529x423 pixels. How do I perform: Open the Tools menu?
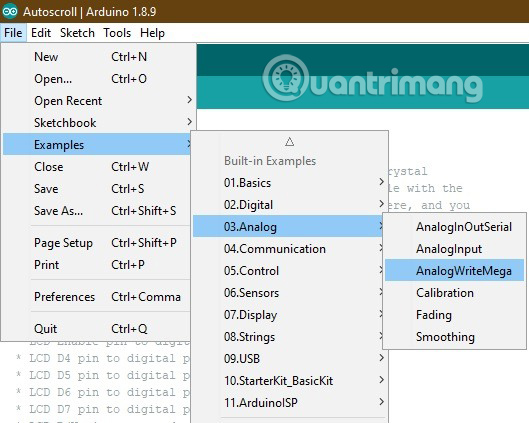tap(117, 33)
